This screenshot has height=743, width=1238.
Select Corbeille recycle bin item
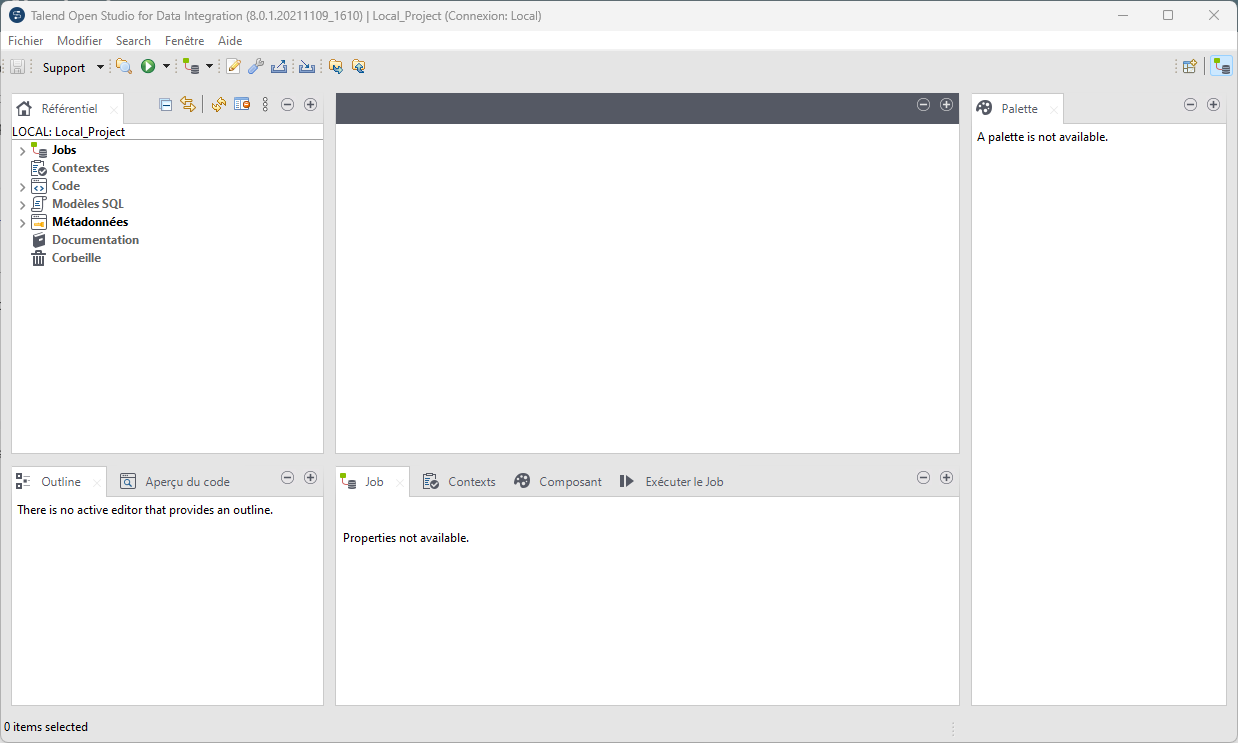coord(76,258)
